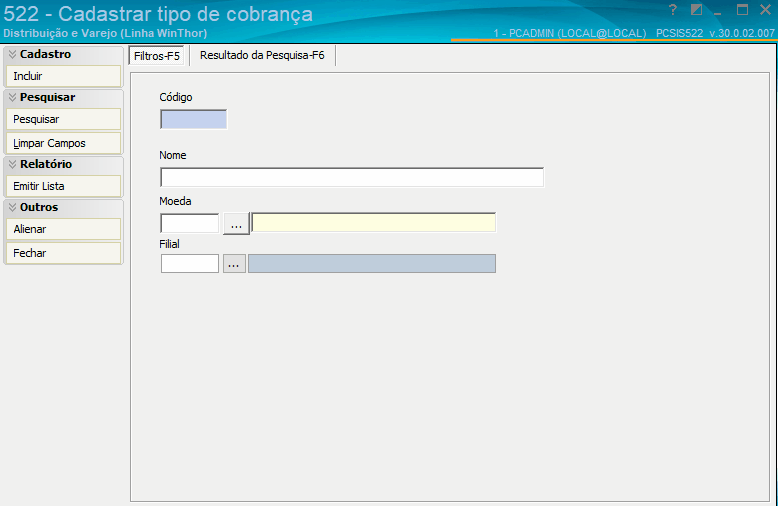Click the Filial label text
778x506 pixels.
tap(169, 244)
